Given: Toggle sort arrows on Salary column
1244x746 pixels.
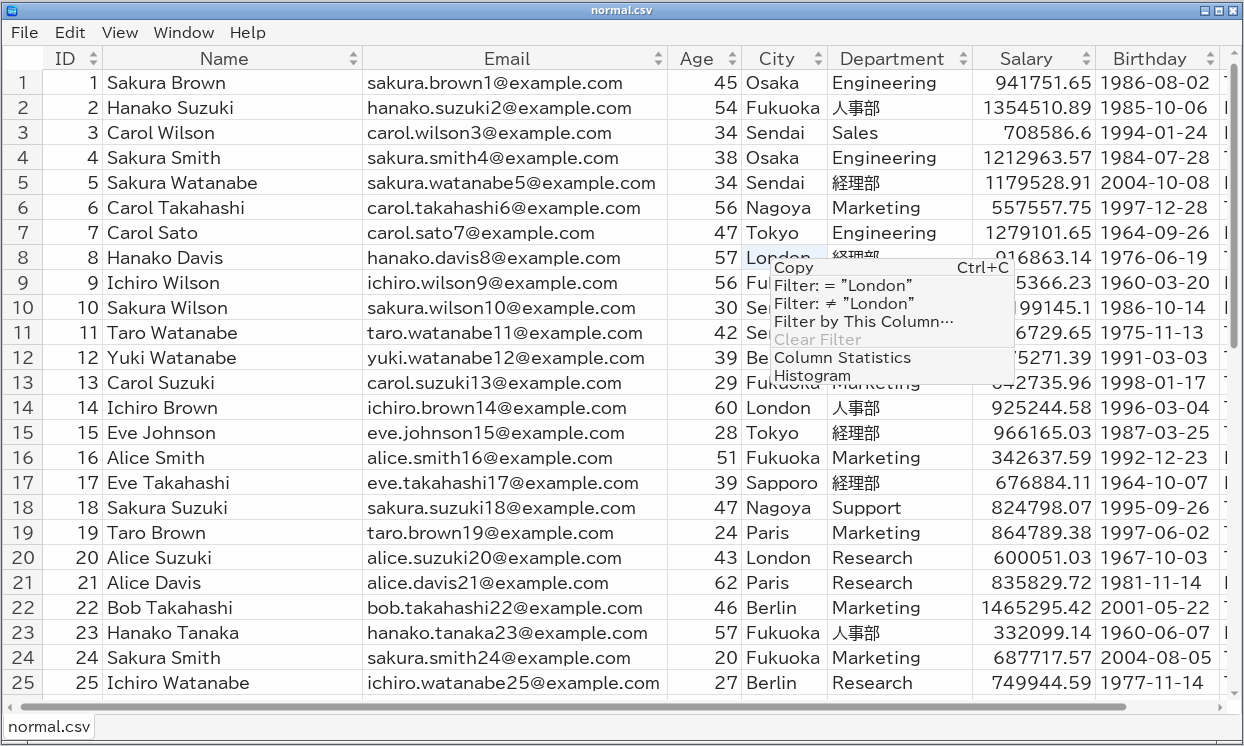Looking at the screenshot, I should point(1087,59).
